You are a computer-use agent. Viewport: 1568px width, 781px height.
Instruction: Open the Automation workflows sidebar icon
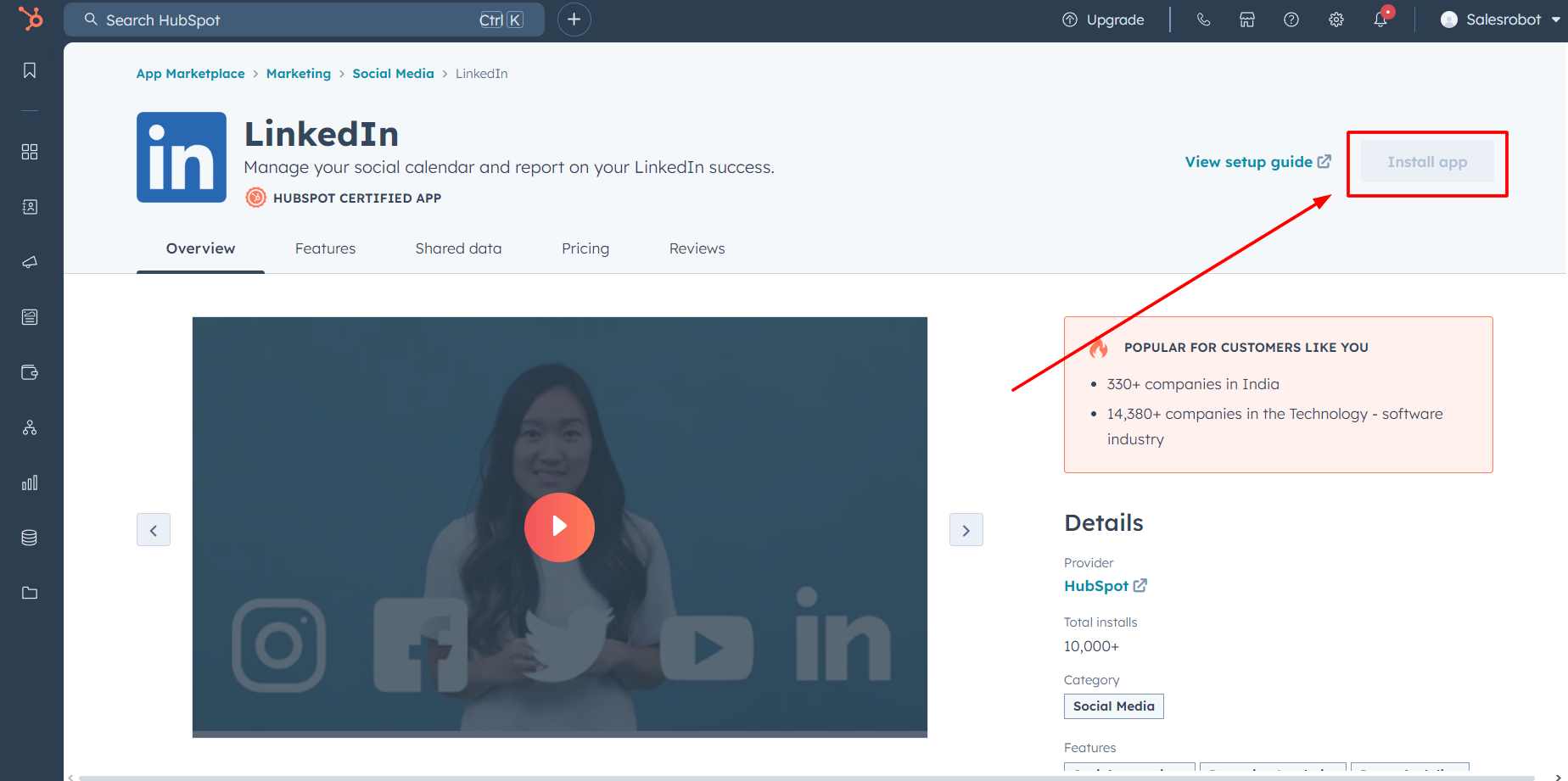(30, 427)
